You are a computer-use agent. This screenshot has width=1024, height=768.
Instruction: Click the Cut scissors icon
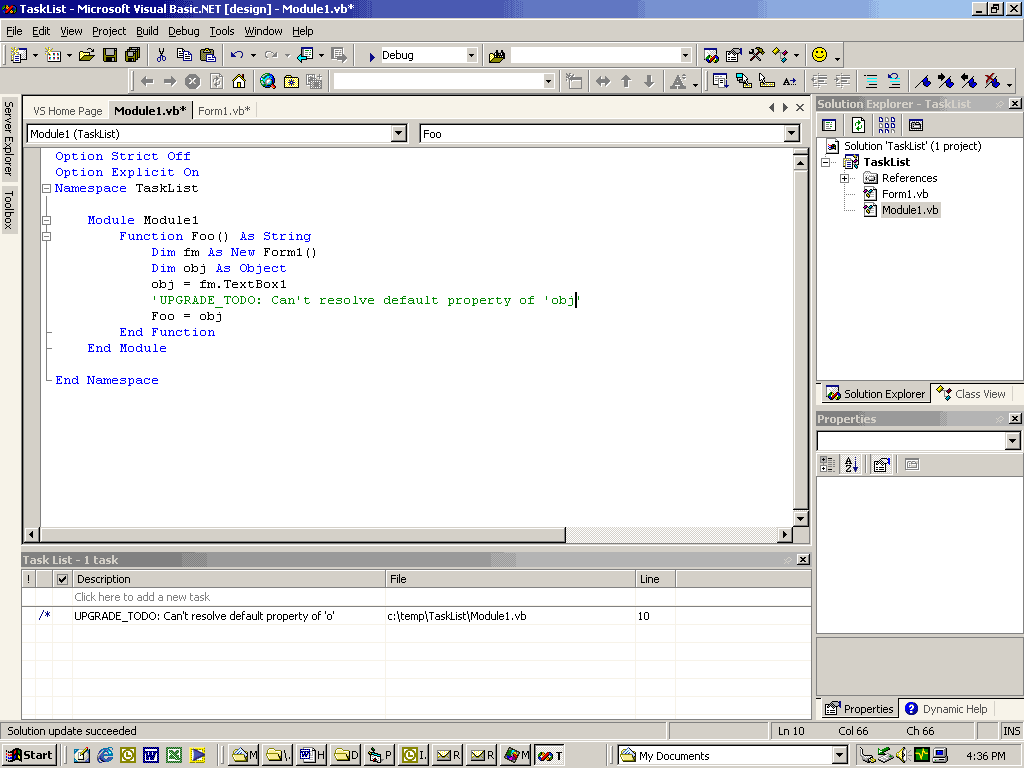(x=160, y=55)
